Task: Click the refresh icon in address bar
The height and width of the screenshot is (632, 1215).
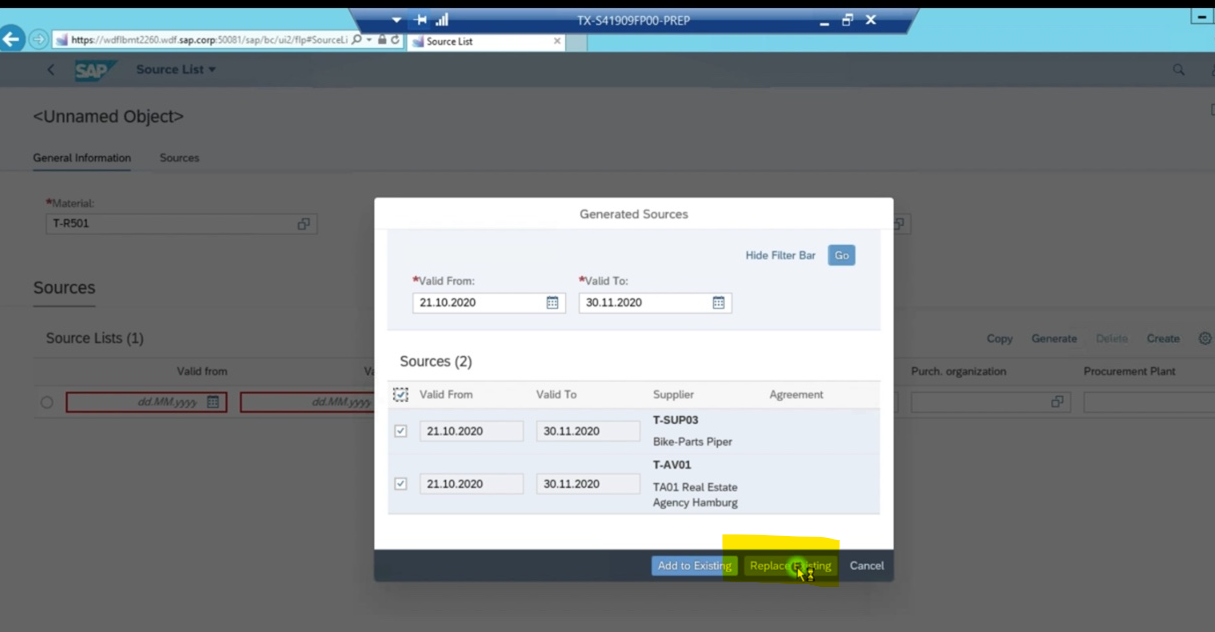Action: [x=395, y=40]
